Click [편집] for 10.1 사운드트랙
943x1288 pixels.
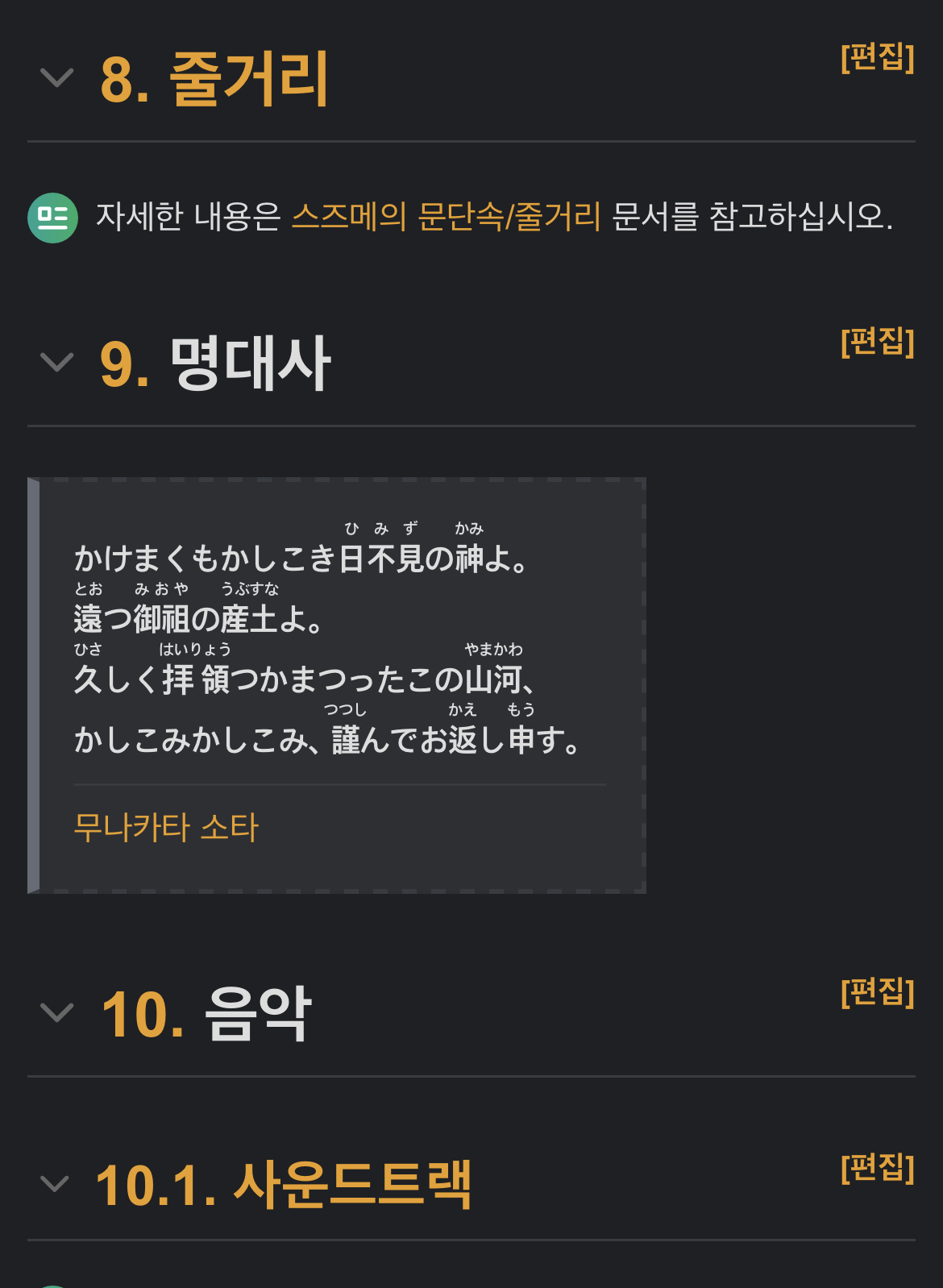[877, 1167]
